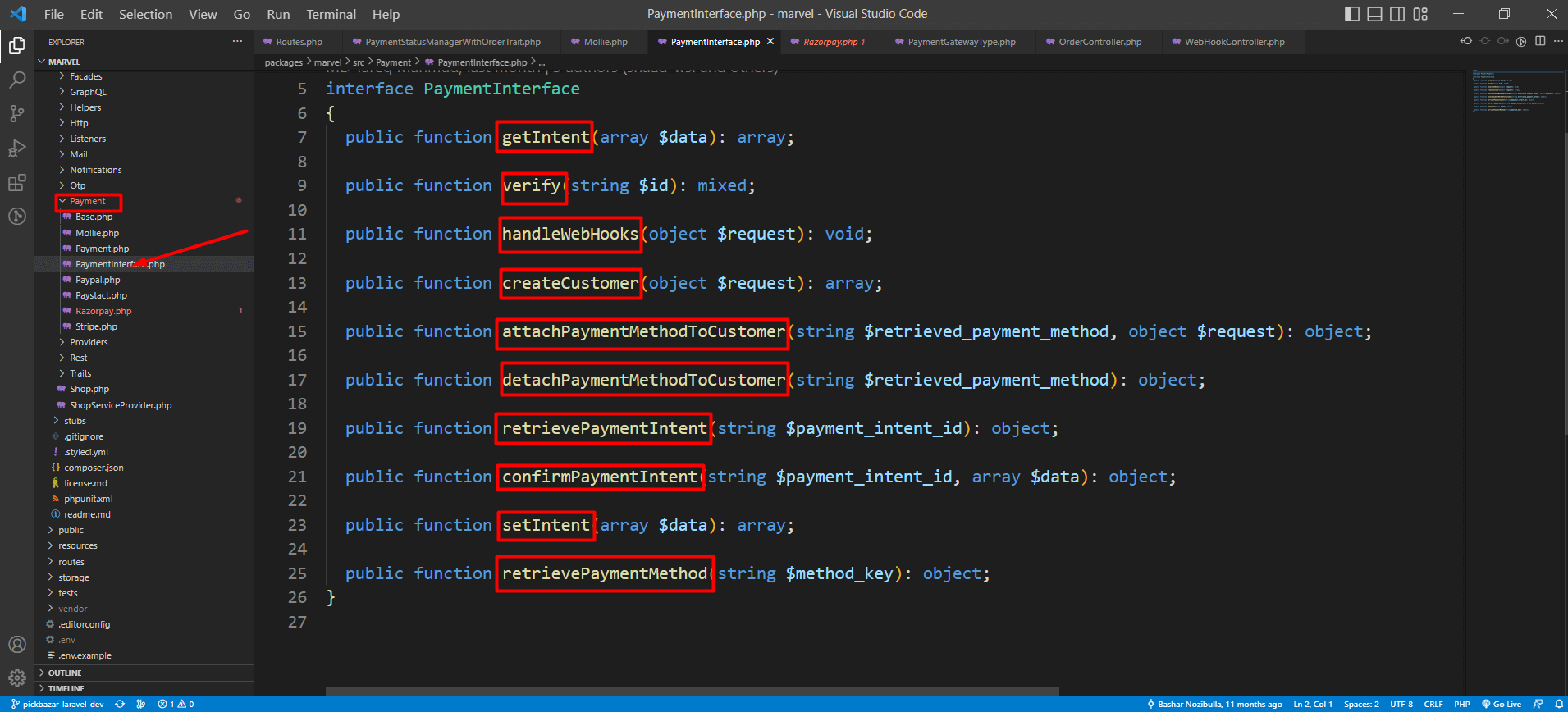The height and width of the screenshot is (712, 1568).
Task: Open the Manage gear settings
Action: click(x=16, y=678)
